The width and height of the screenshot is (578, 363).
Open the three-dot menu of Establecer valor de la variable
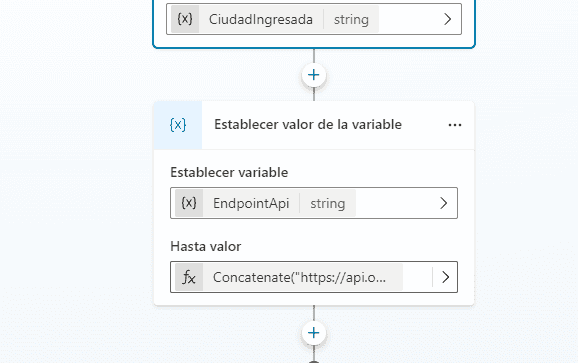[x=455, y=125]
